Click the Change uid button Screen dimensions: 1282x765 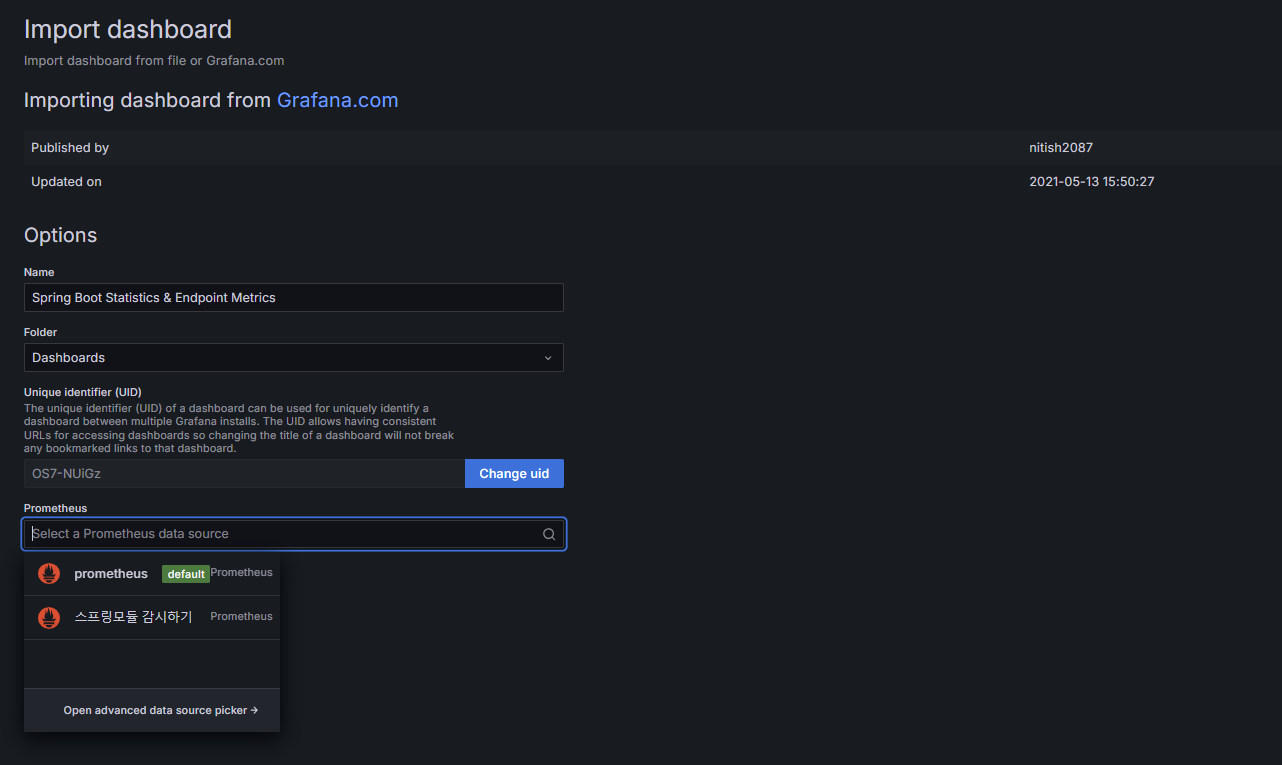click(514, 474)
